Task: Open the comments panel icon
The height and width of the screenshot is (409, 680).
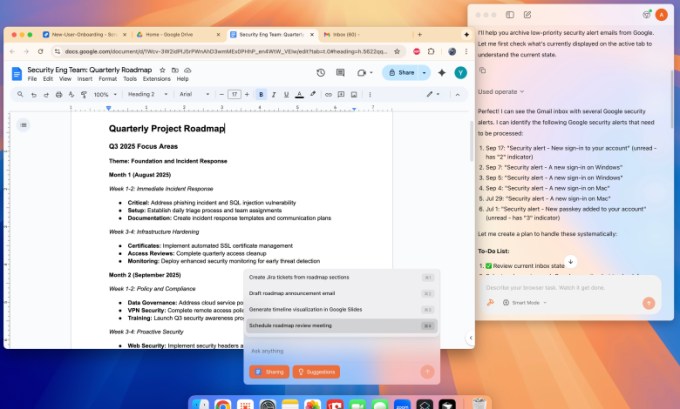Action: (340, 73)
